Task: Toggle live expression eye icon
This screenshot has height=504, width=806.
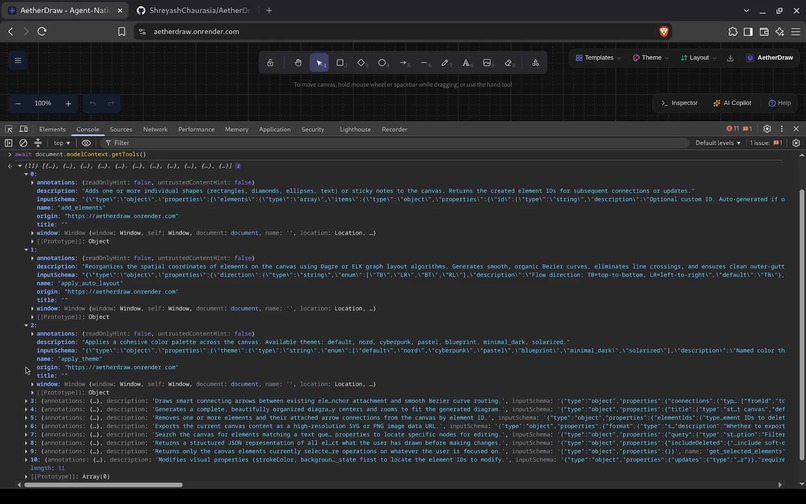Action: pos(86,143)
